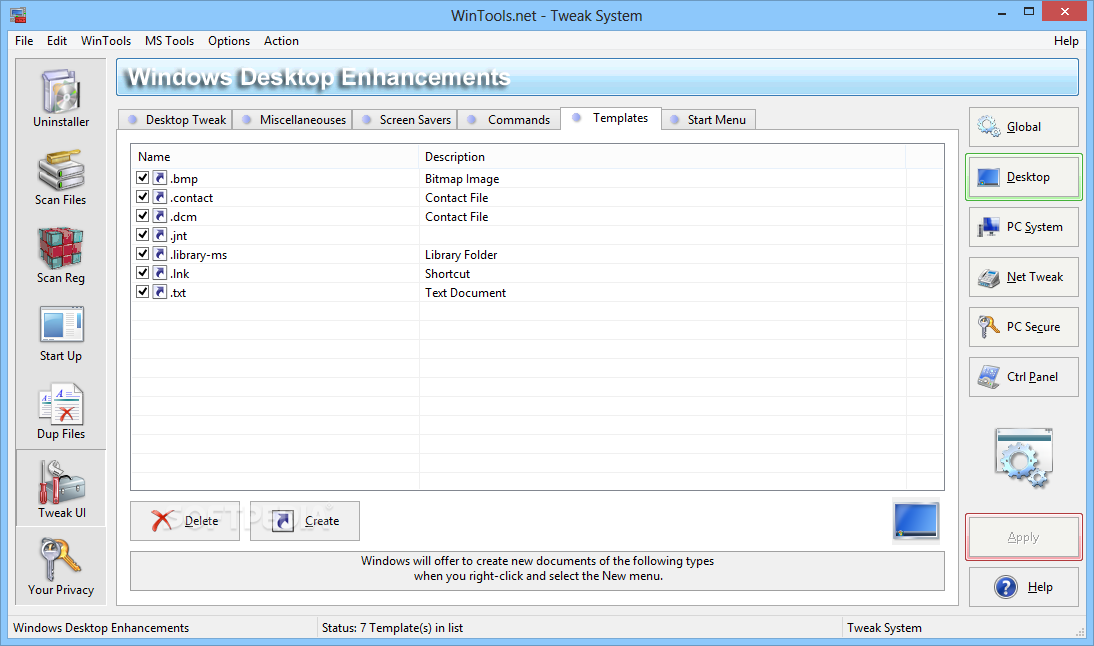
Task: Click the shortcut icon beside .jnt
Action: 160,234
